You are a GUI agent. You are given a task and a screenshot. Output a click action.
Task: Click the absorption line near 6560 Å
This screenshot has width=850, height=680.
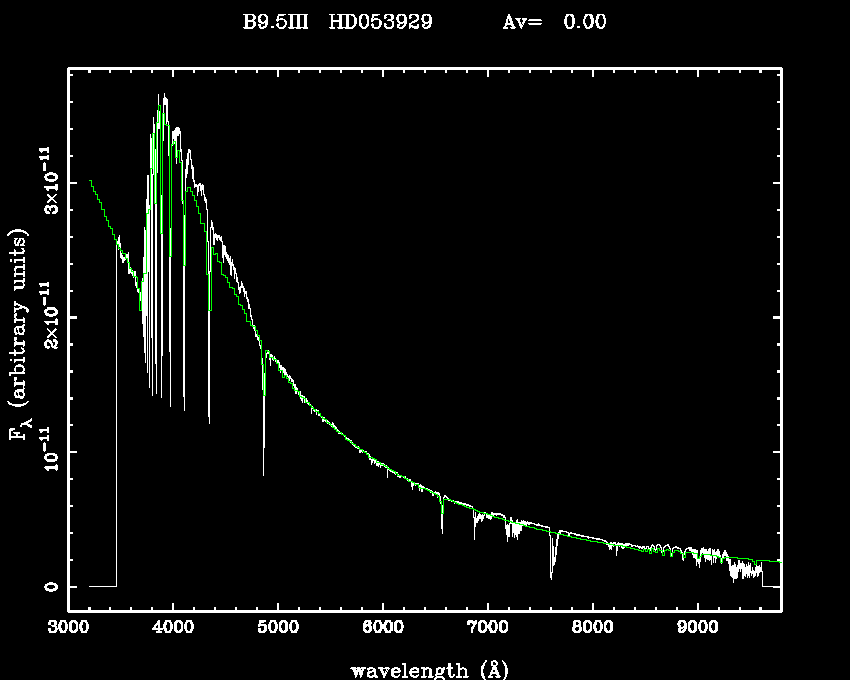coord(442,520)
